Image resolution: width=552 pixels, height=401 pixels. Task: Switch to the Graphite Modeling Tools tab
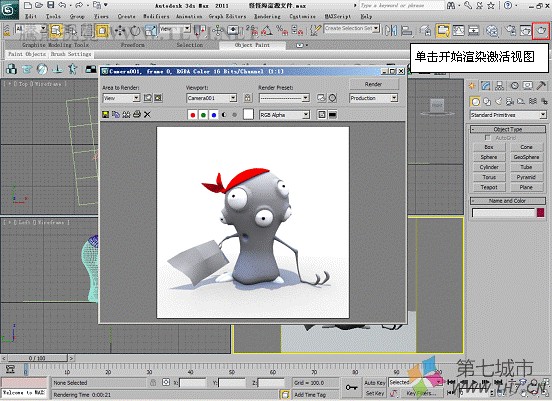55,45
